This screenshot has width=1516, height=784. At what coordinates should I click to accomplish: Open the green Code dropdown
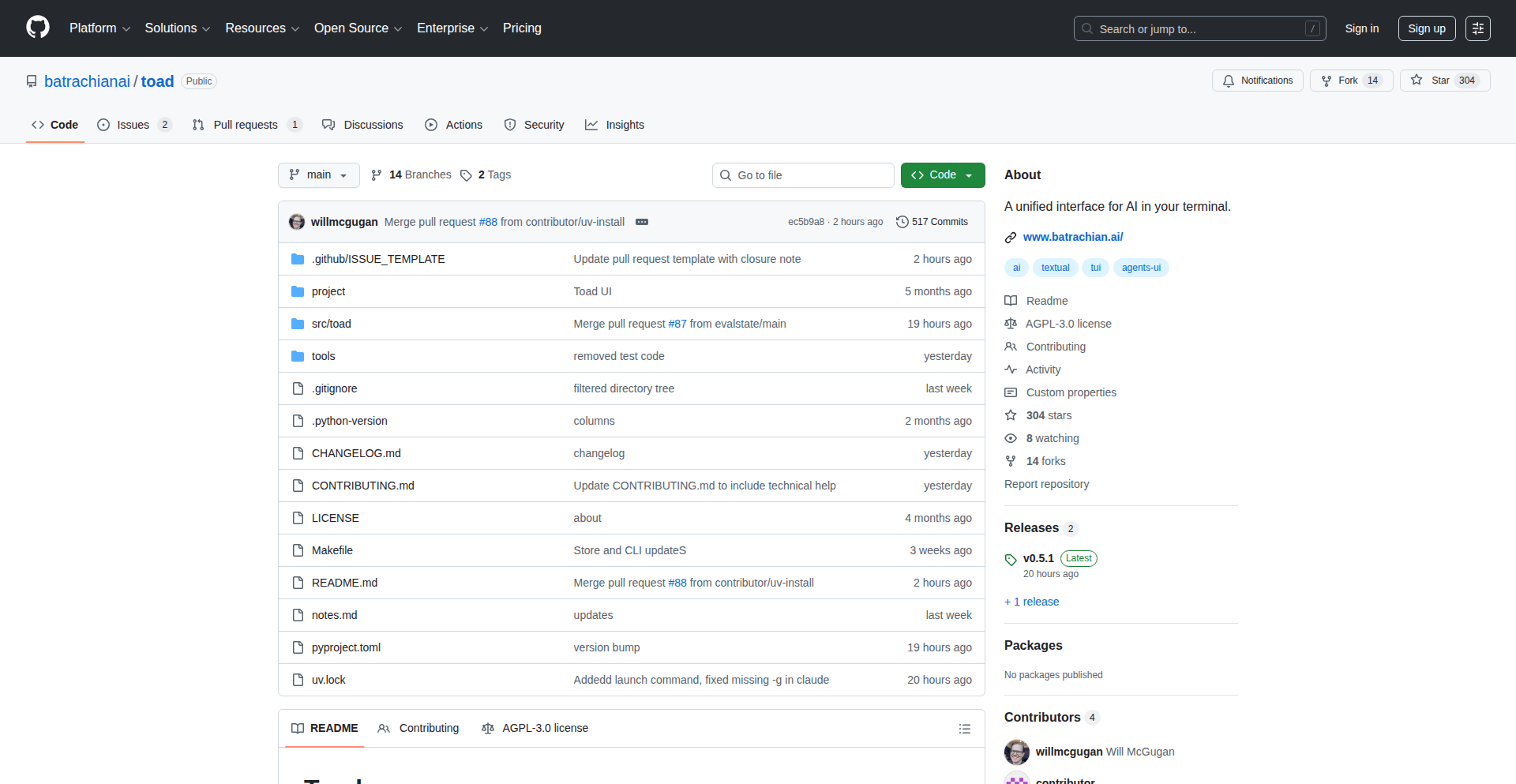coord(942,175)
